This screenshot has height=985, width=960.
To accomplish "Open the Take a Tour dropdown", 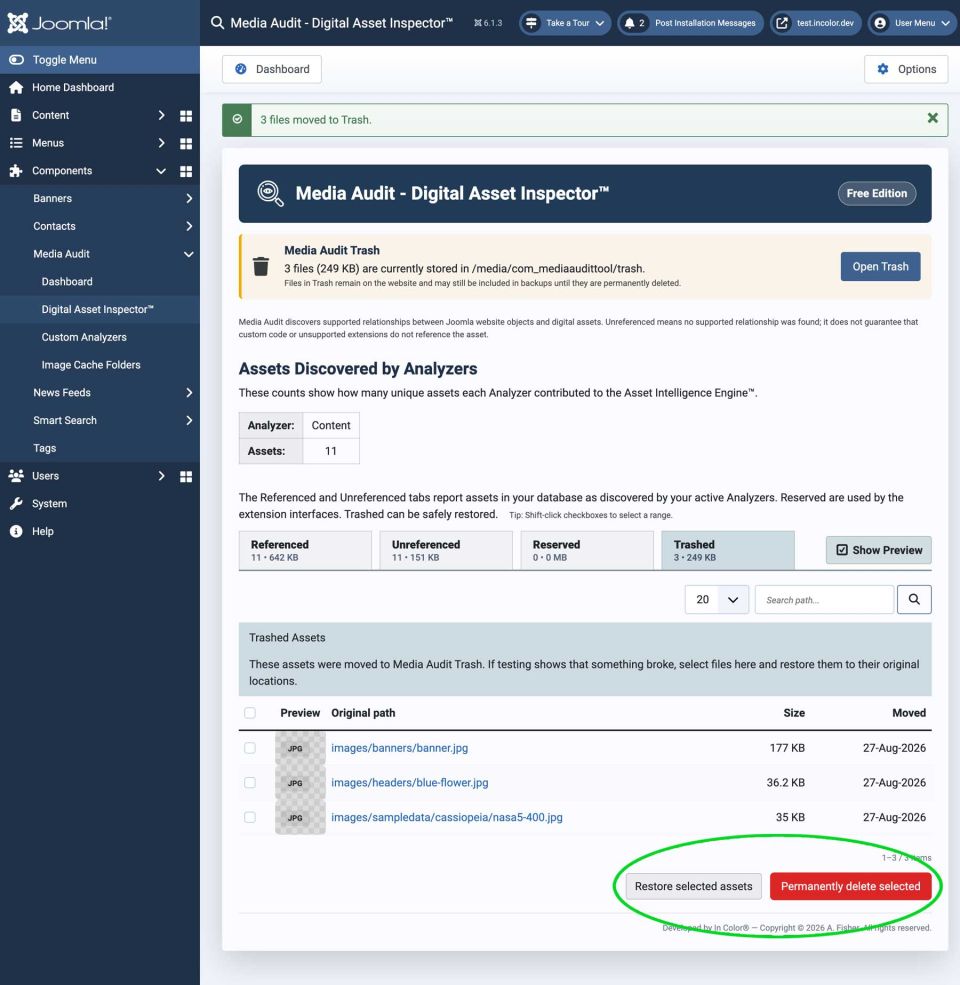I will pyautogui.click(x=565, y=23).
